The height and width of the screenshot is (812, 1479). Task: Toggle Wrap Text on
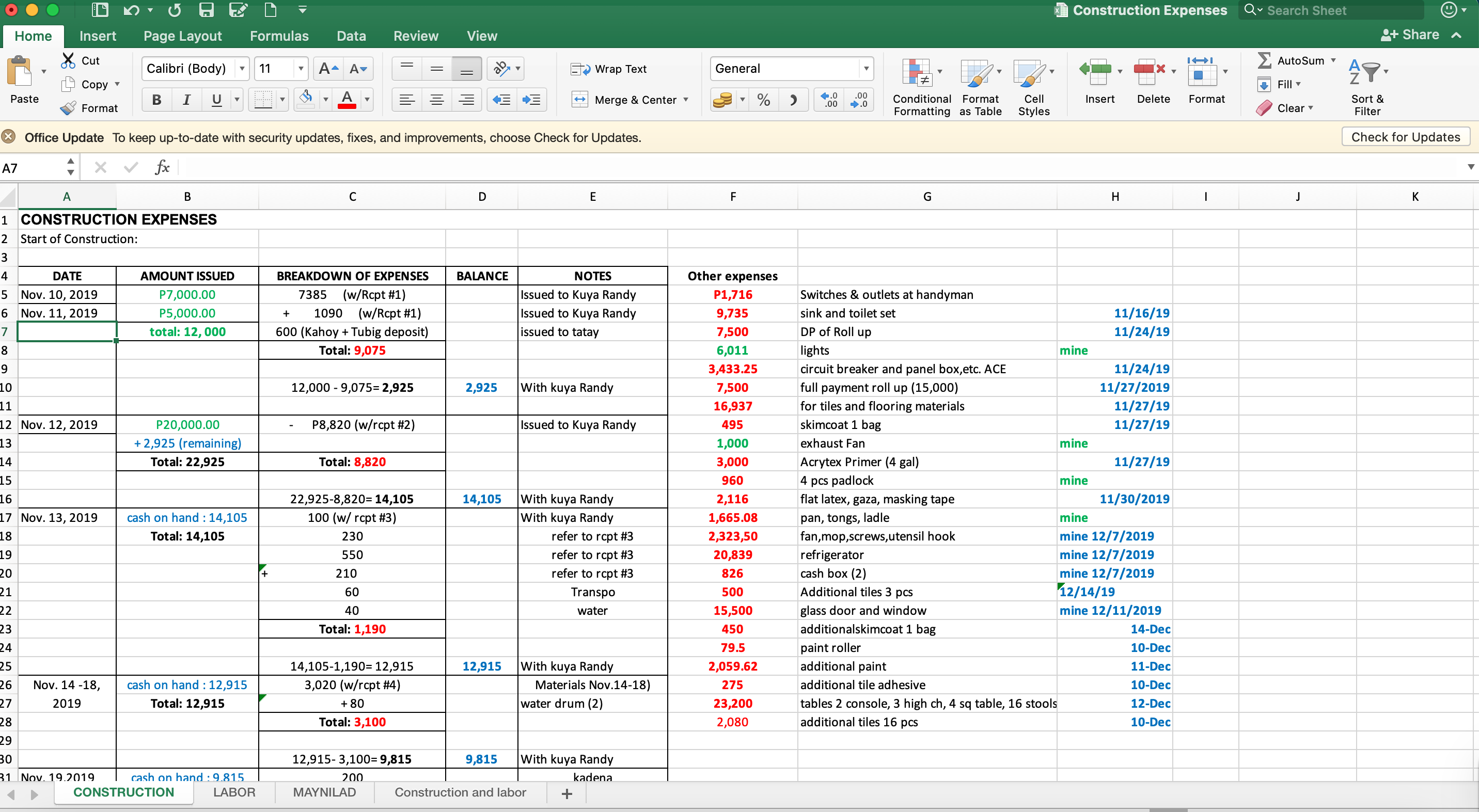pyautogui.click(x=609, y=69)
